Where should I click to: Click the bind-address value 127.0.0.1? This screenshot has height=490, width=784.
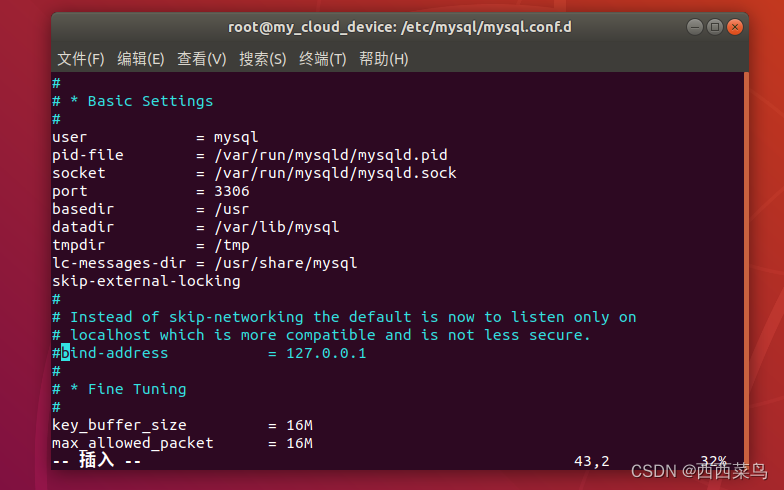[326, 353]
